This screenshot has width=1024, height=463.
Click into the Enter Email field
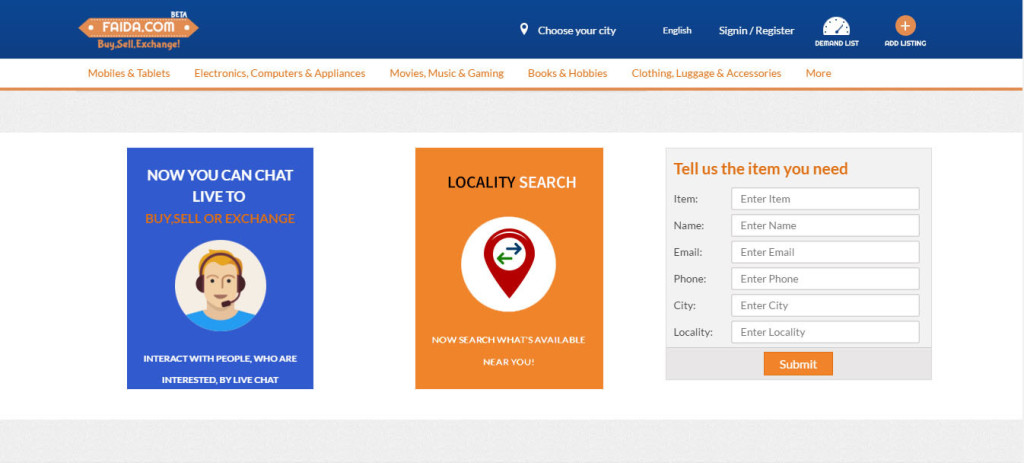pos(825,252)
